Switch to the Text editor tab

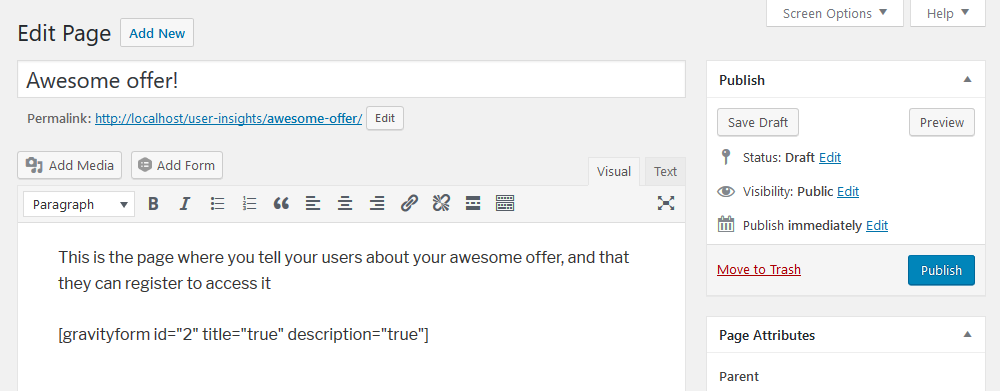click(x=665, y=172)
